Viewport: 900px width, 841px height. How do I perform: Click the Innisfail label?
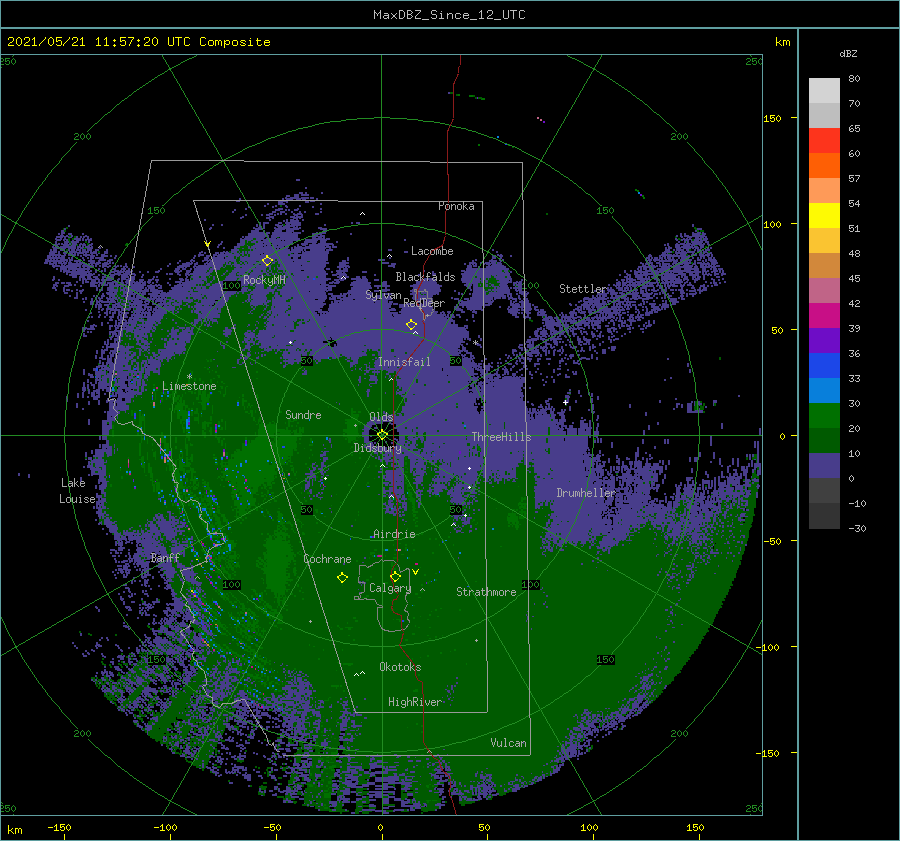[x=404, y=362]
